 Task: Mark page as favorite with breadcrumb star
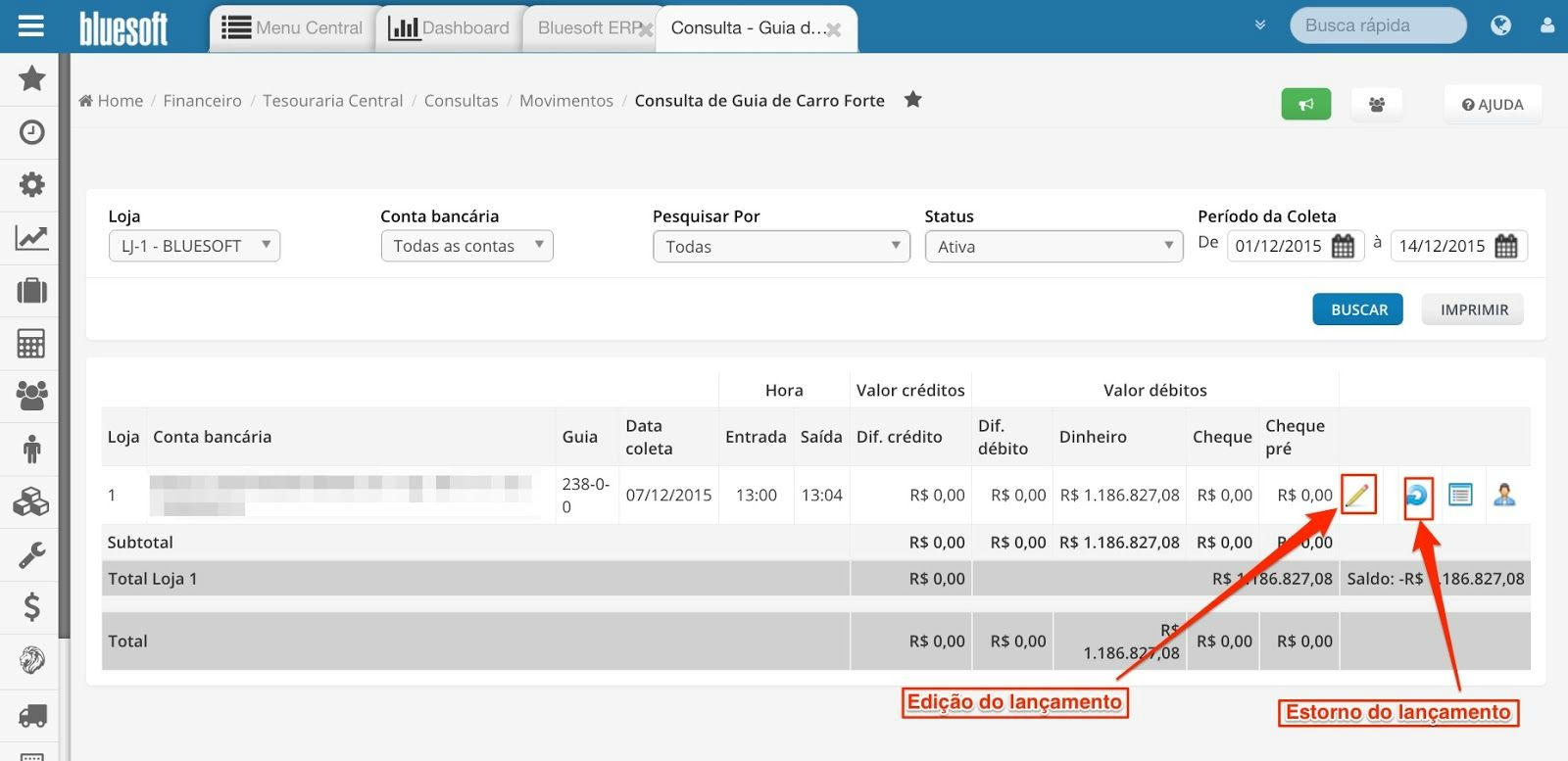point(912,99)
